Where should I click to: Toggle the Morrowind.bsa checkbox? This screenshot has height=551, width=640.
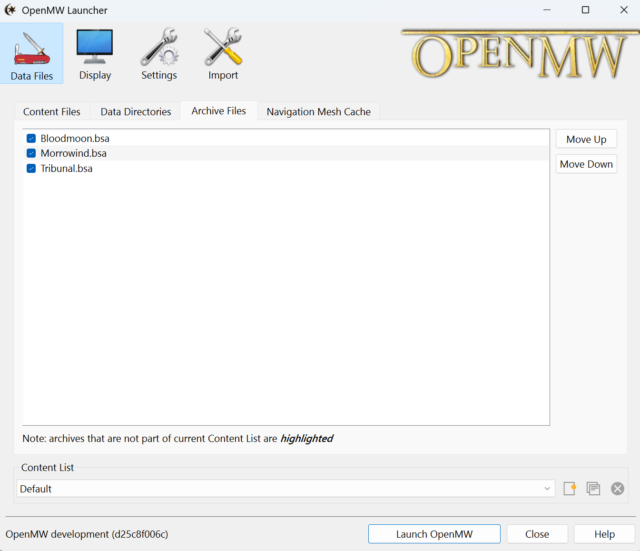click(x=32, y=153)
